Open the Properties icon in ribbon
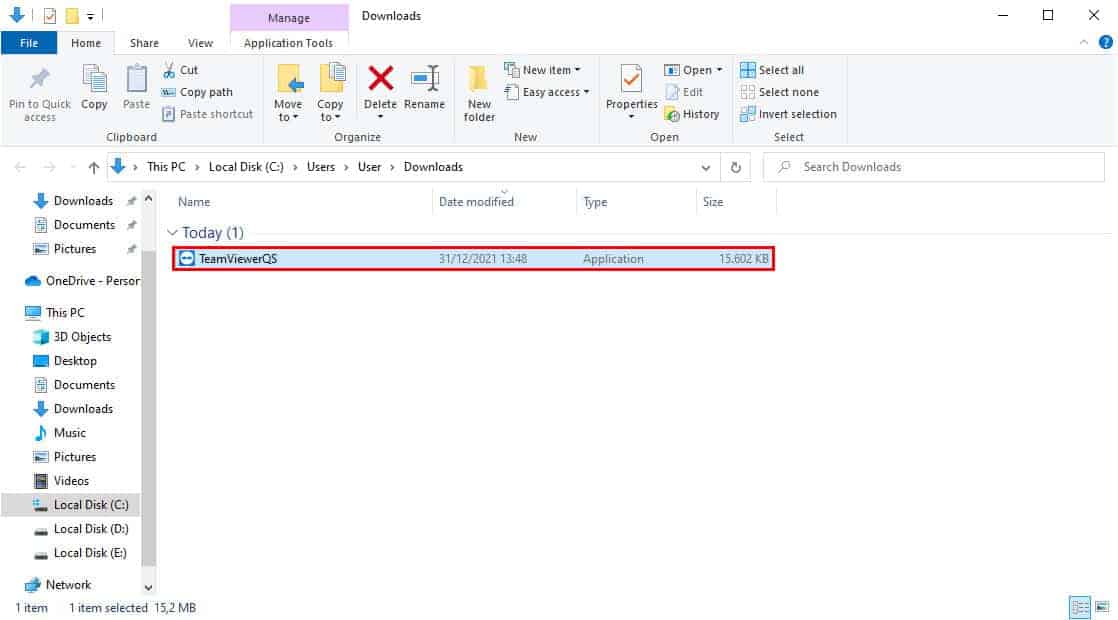 click(631, 80)
